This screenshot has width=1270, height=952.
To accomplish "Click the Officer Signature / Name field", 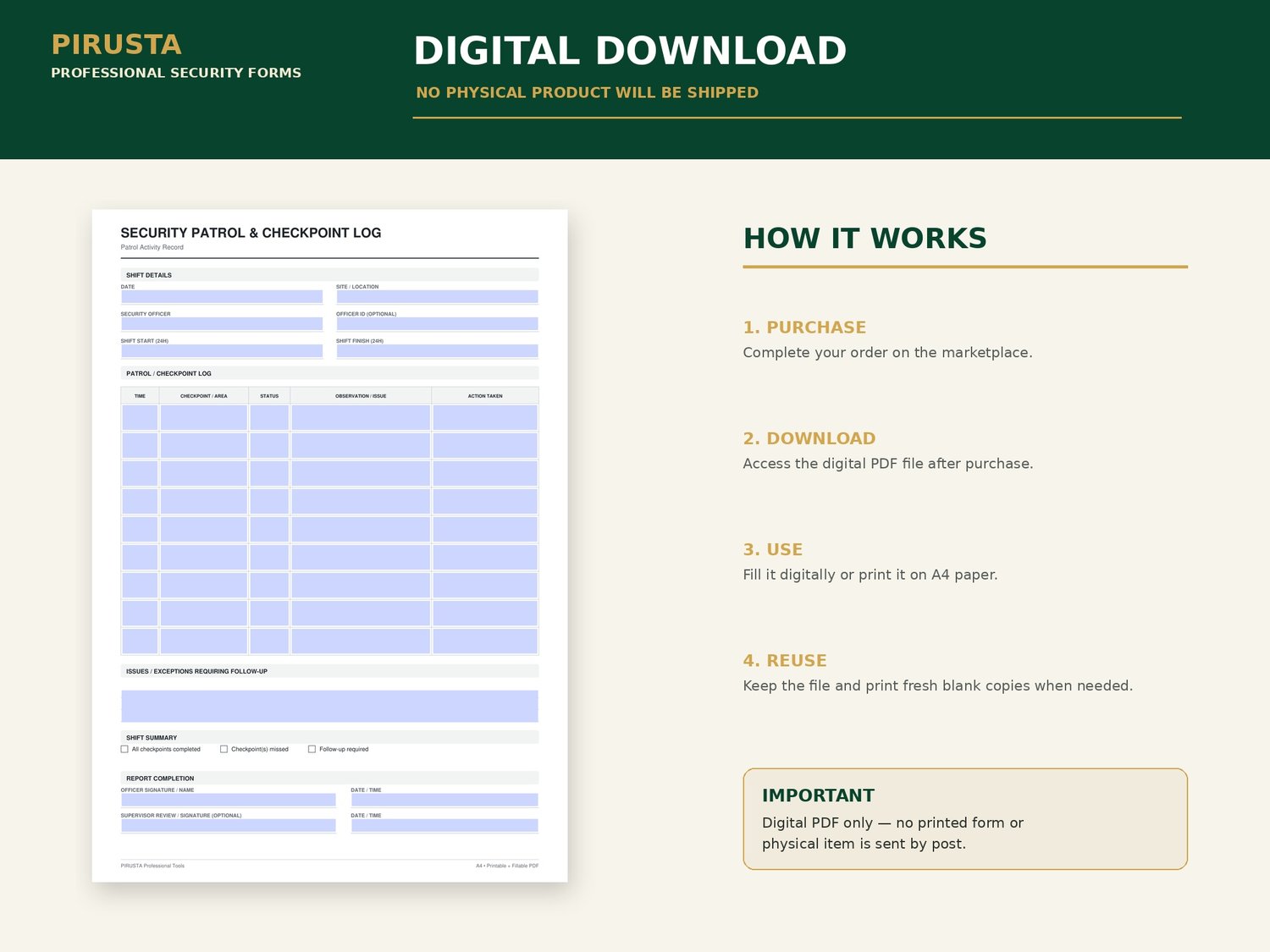I will pyautogui.click(x=229, y=800).
